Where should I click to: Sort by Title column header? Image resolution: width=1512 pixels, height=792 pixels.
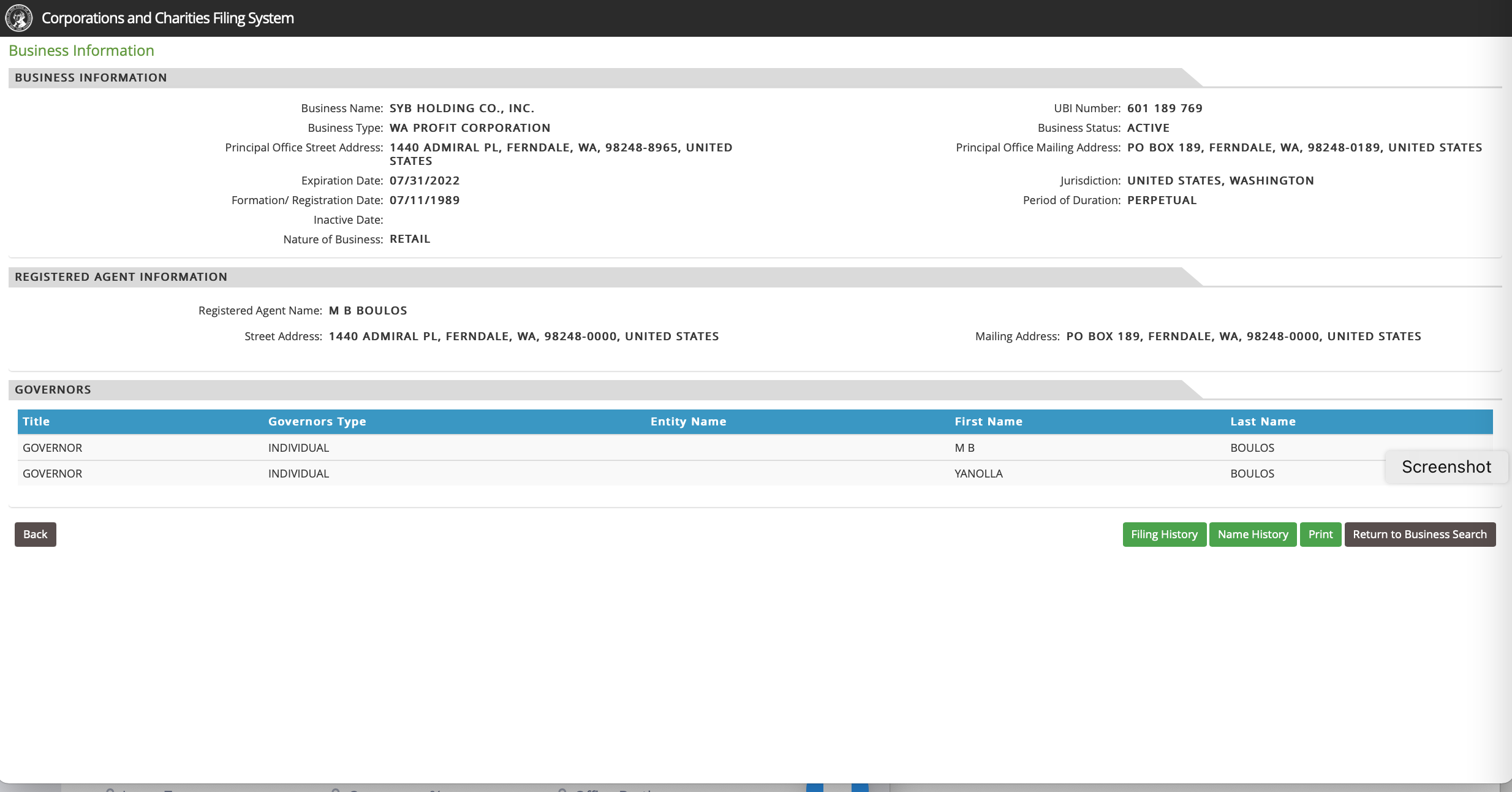tap(36, 422)
